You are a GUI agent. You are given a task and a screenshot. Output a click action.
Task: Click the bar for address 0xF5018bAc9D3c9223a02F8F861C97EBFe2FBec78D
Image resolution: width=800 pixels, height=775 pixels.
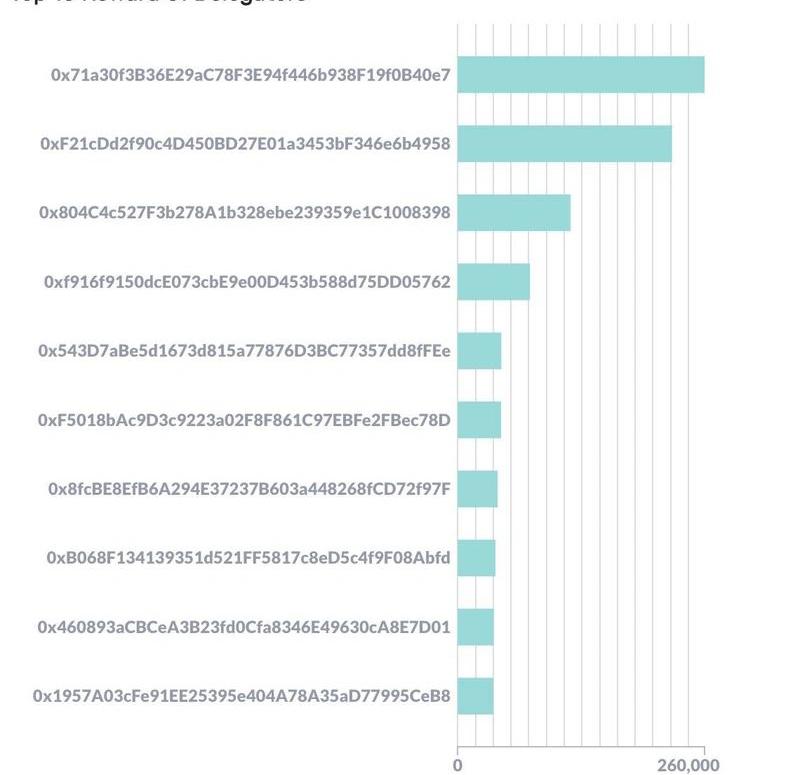(479, 420)
